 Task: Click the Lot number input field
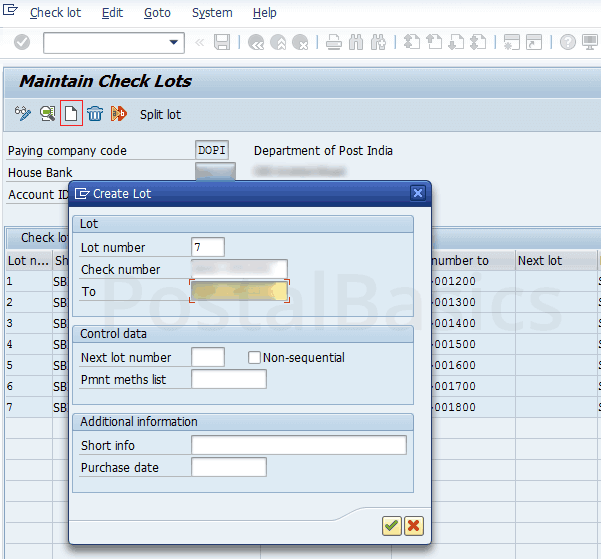click(208, 247)
